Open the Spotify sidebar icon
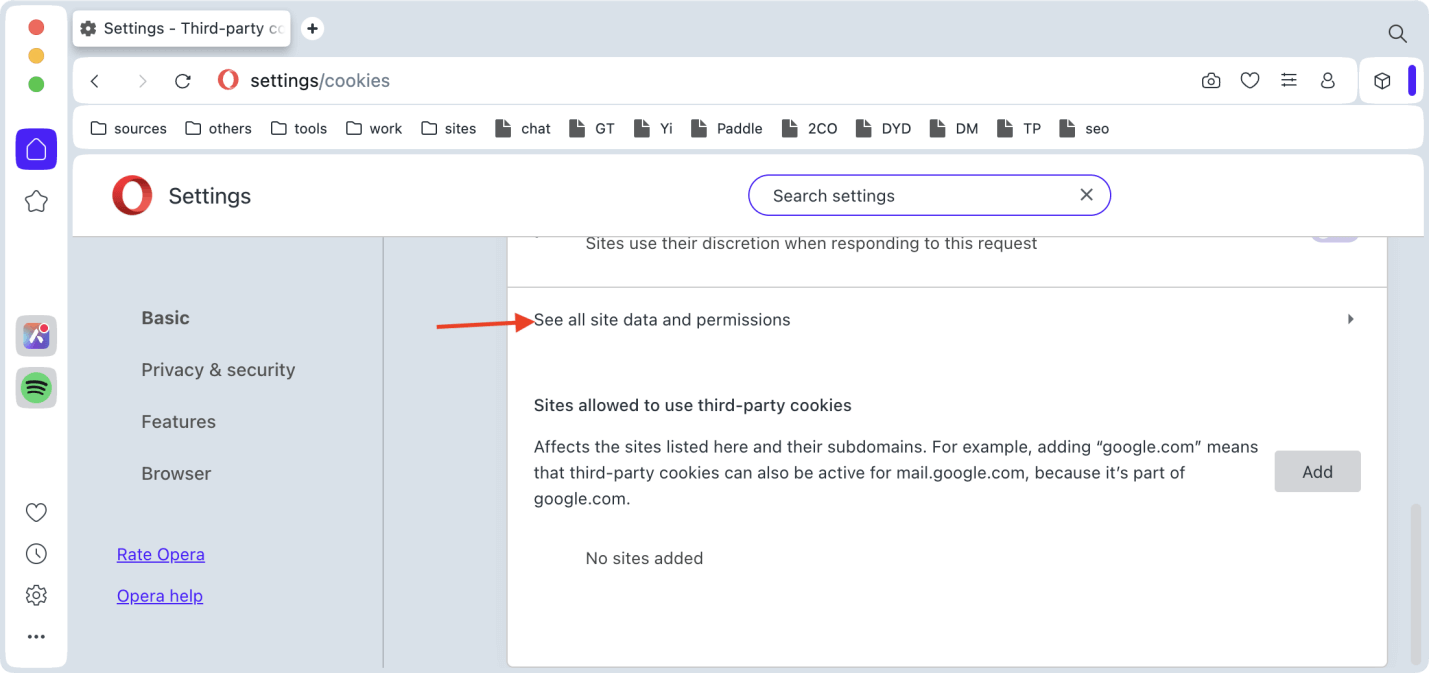1429x673 pixels. tap(36, 388)
